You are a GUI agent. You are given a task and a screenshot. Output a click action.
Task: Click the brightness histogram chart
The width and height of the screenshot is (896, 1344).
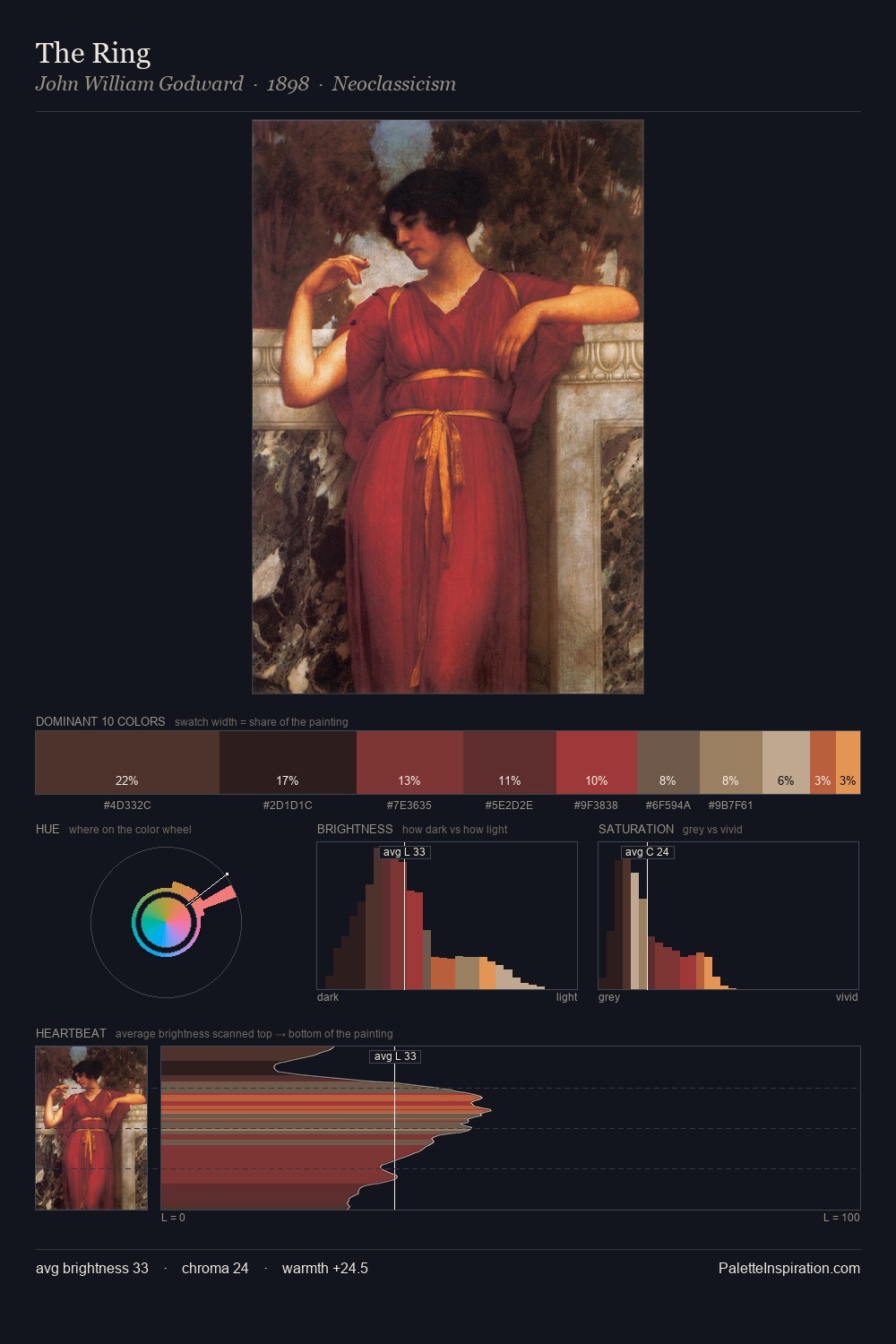point(447,916)
